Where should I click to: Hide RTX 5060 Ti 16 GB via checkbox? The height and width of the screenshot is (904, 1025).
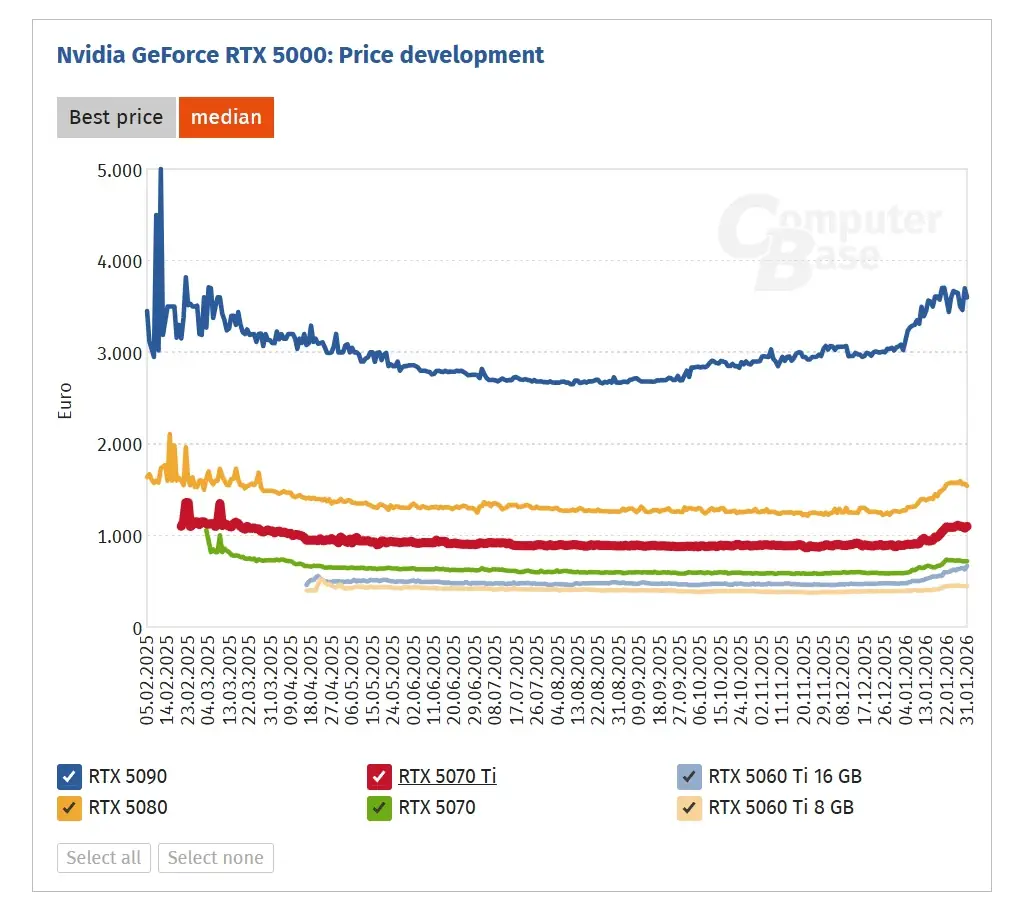pos(689,777)
